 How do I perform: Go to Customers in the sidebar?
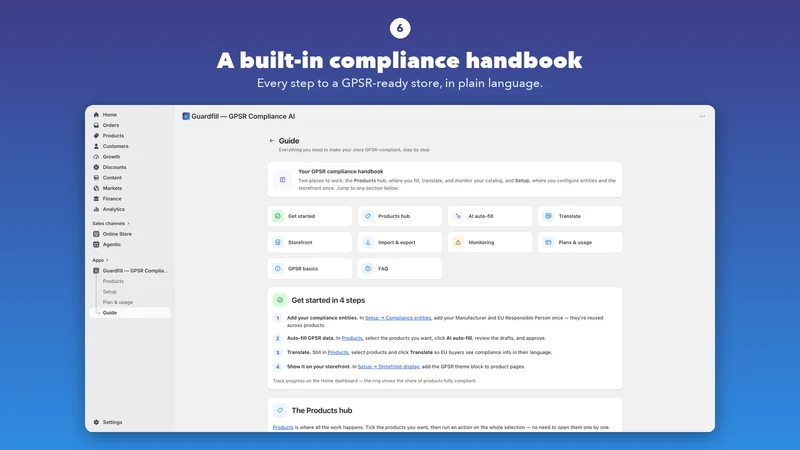[x=115, y=146]
